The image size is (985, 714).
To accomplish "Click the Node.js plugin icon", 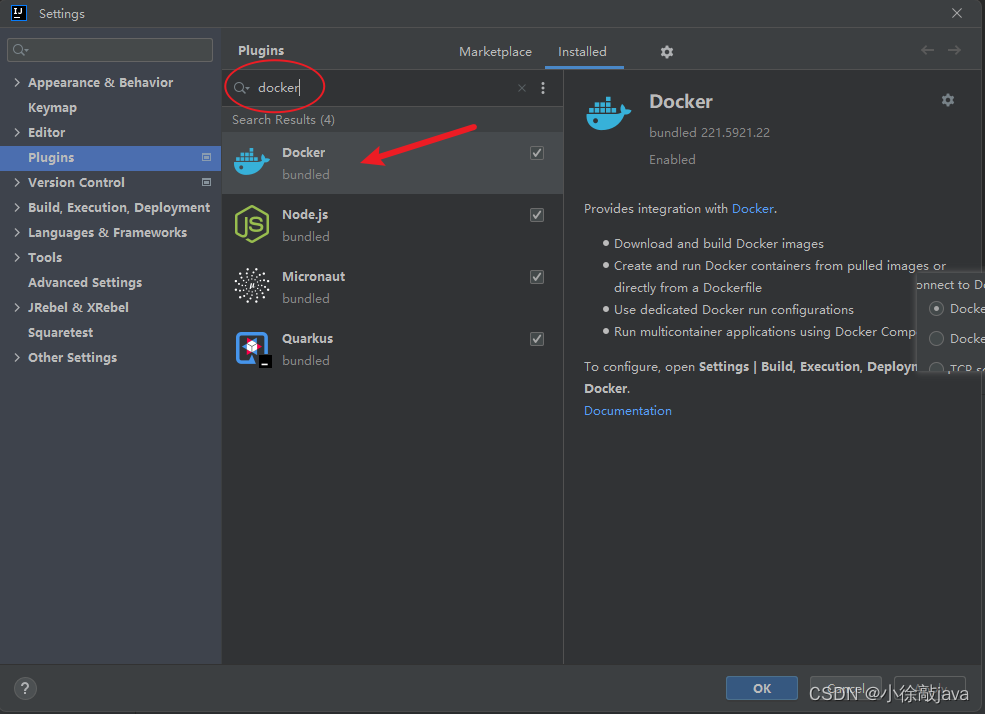I will coord(251,225).
